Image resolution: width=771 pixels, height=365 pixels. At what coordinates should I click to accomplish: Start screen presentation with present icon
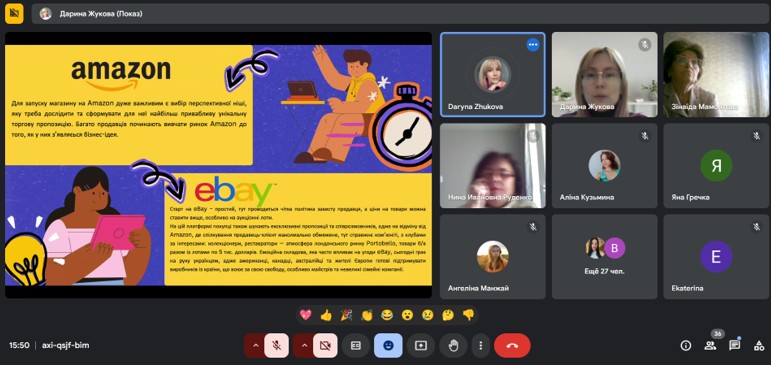(421, 345)
